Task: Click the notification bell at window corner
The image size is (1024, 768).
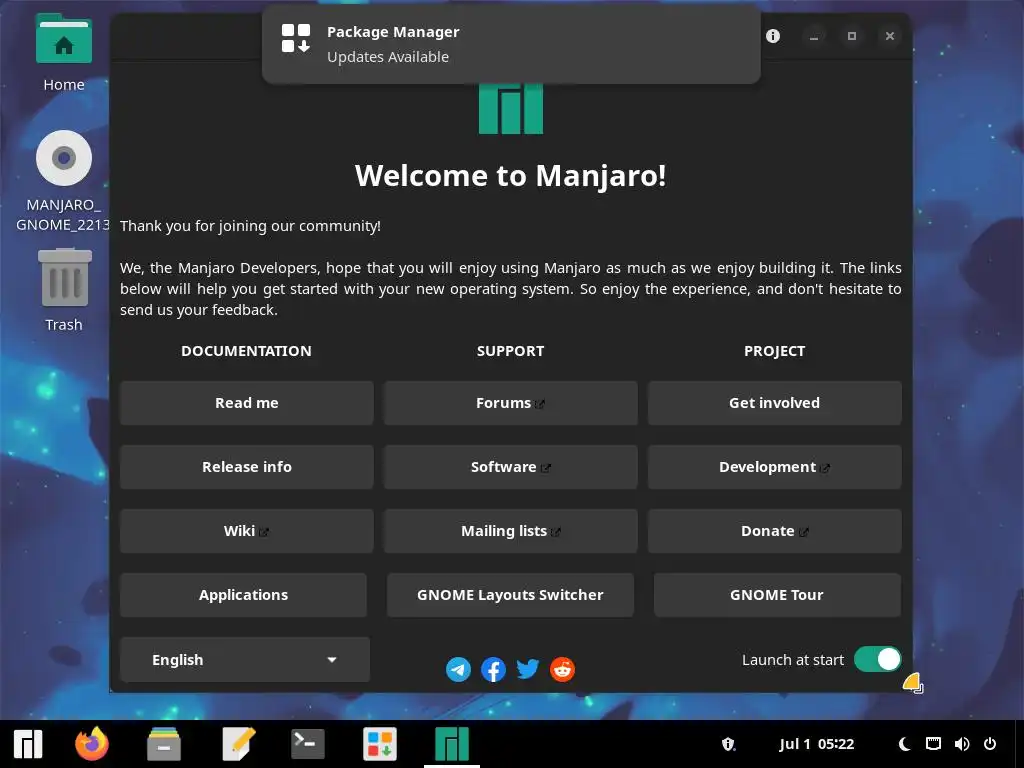Action: (x=912, y=683)
